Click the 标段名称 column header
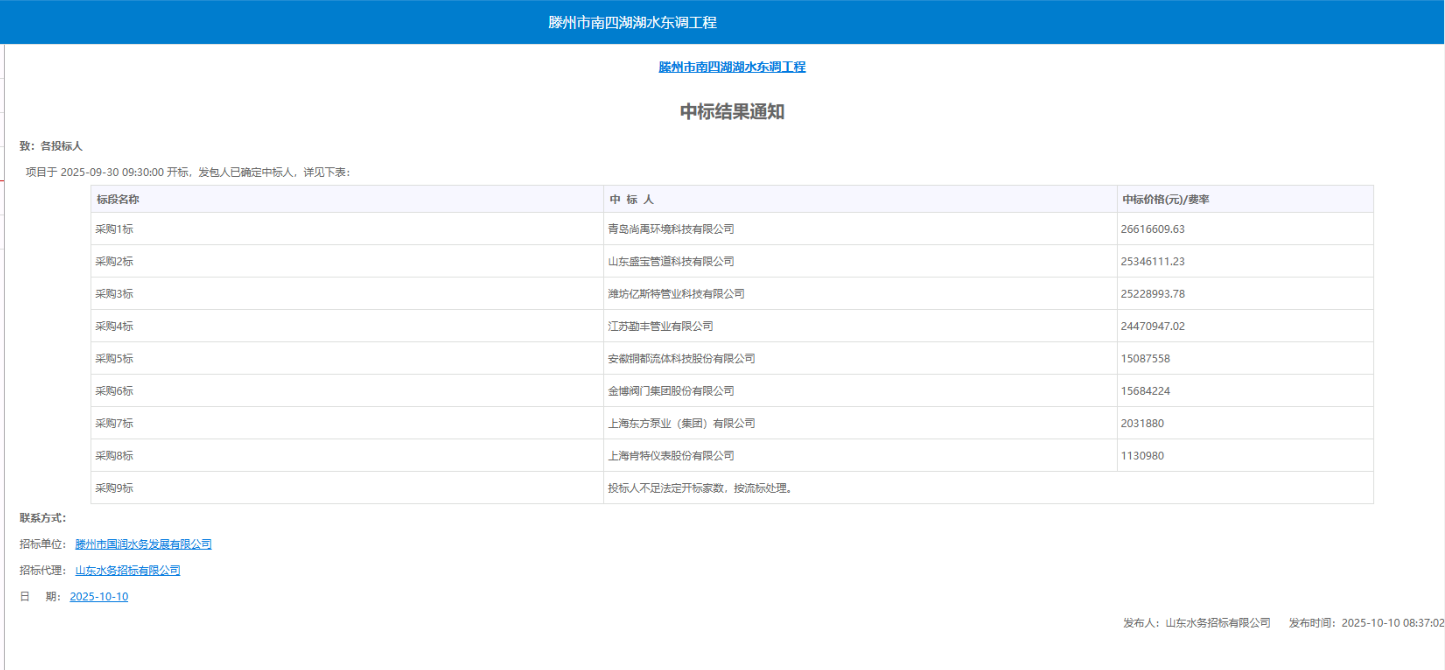Viewport: 1445px width, 670px height. click(x=120, y=198)
